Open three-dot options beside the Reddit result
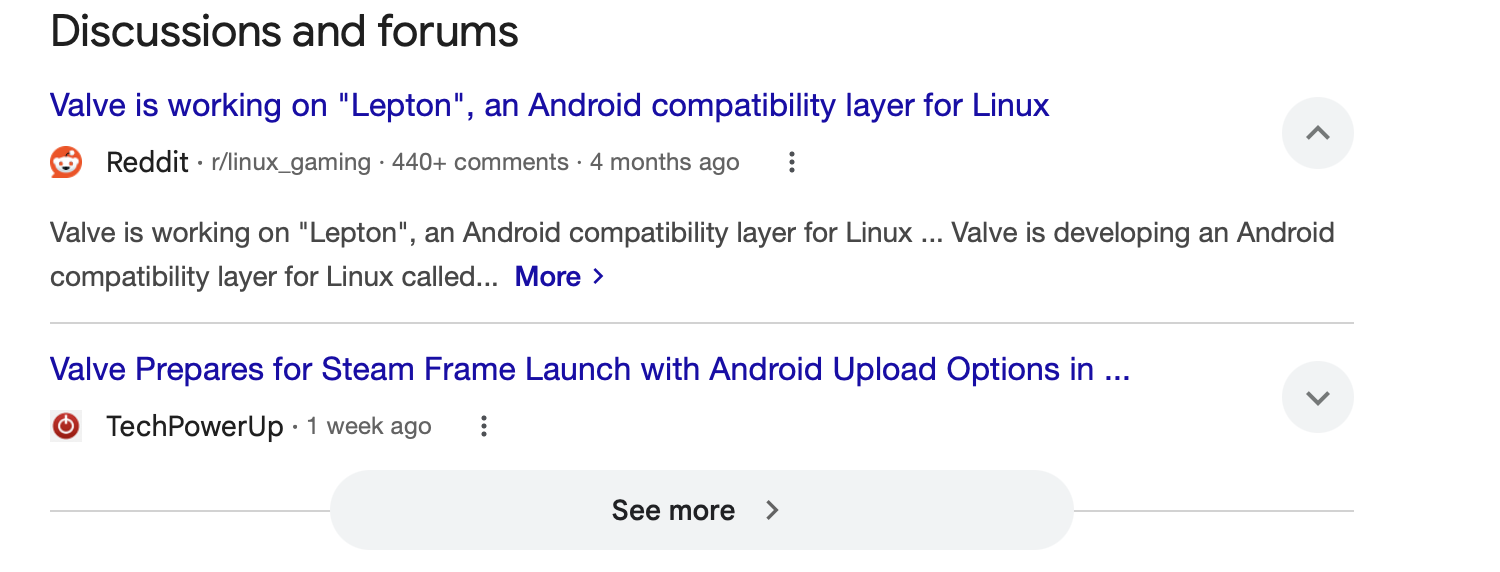The image size is (1500, 572). tap(791, 162)
